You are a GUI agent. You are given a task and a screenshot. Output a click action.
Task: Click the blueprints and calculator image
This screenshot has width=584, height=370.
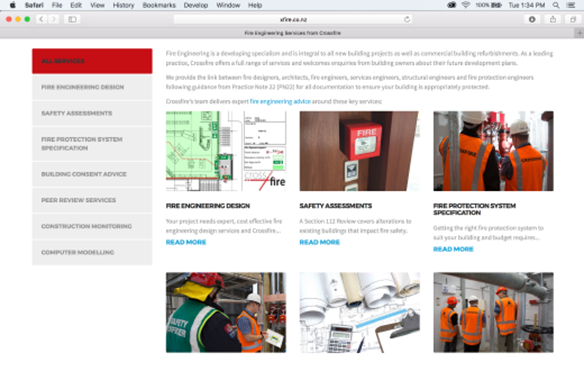pos(359,312)
